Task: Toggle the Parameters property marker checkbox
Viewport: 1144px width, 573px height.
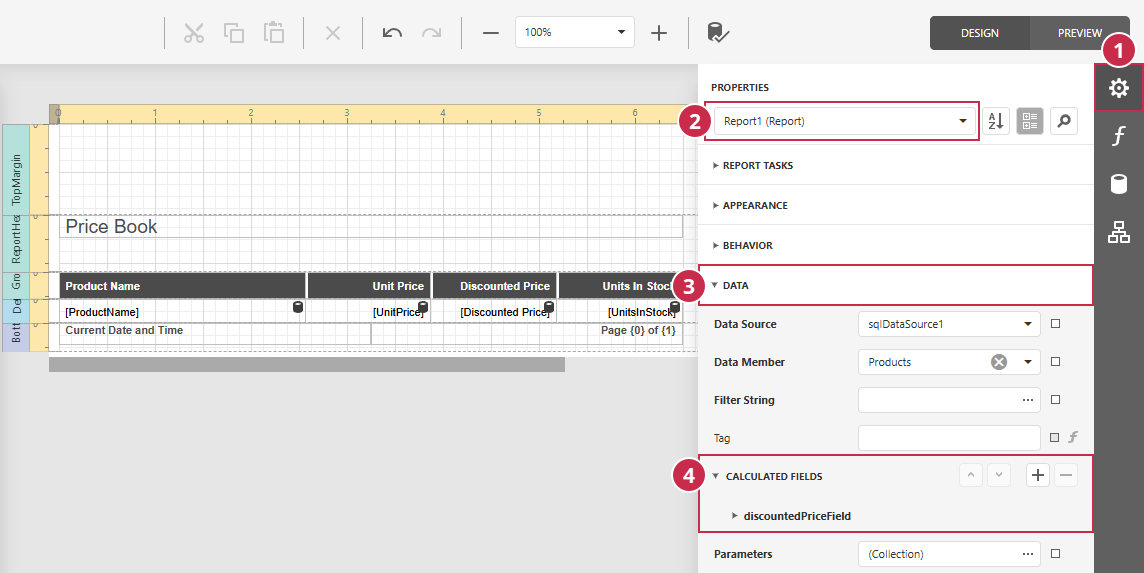Action: point(1055,553)
